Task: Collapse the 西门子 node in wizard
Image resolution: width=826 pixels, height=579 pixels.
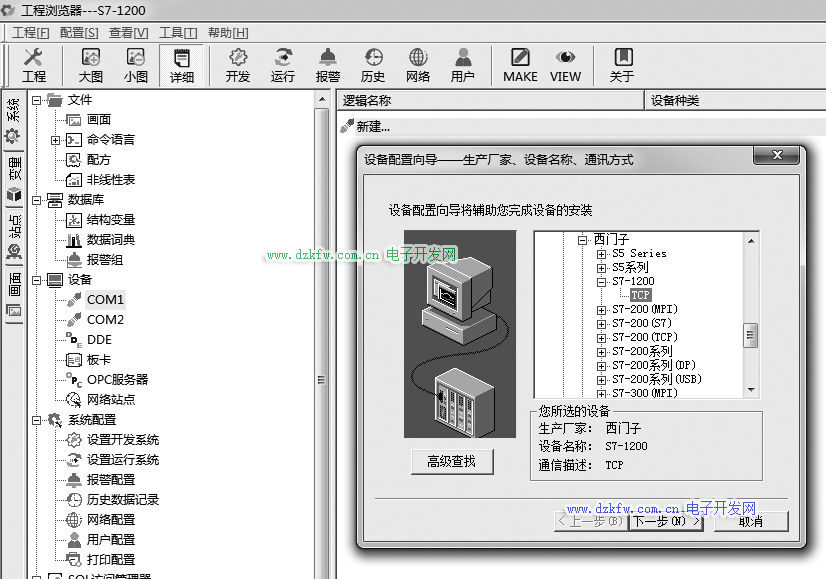Action: 582,240
